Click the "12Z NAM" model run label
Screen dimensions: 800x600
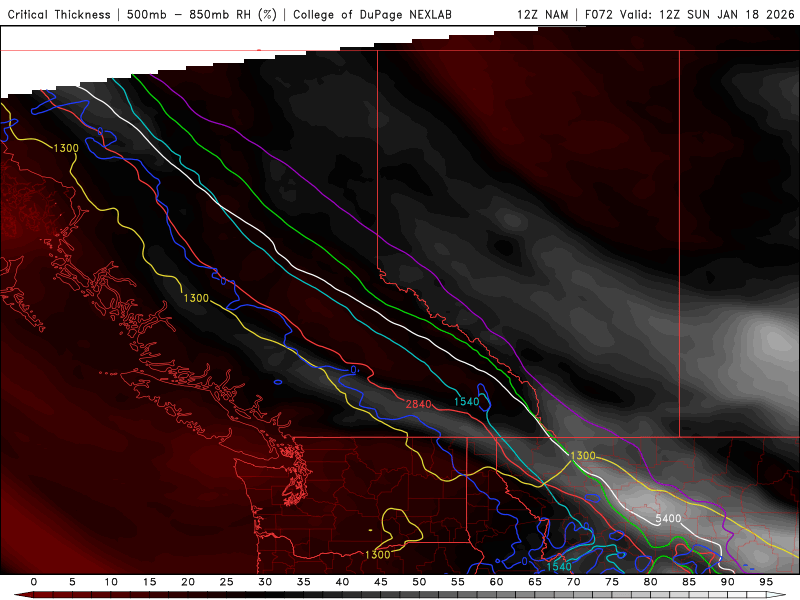coord(542,14)
